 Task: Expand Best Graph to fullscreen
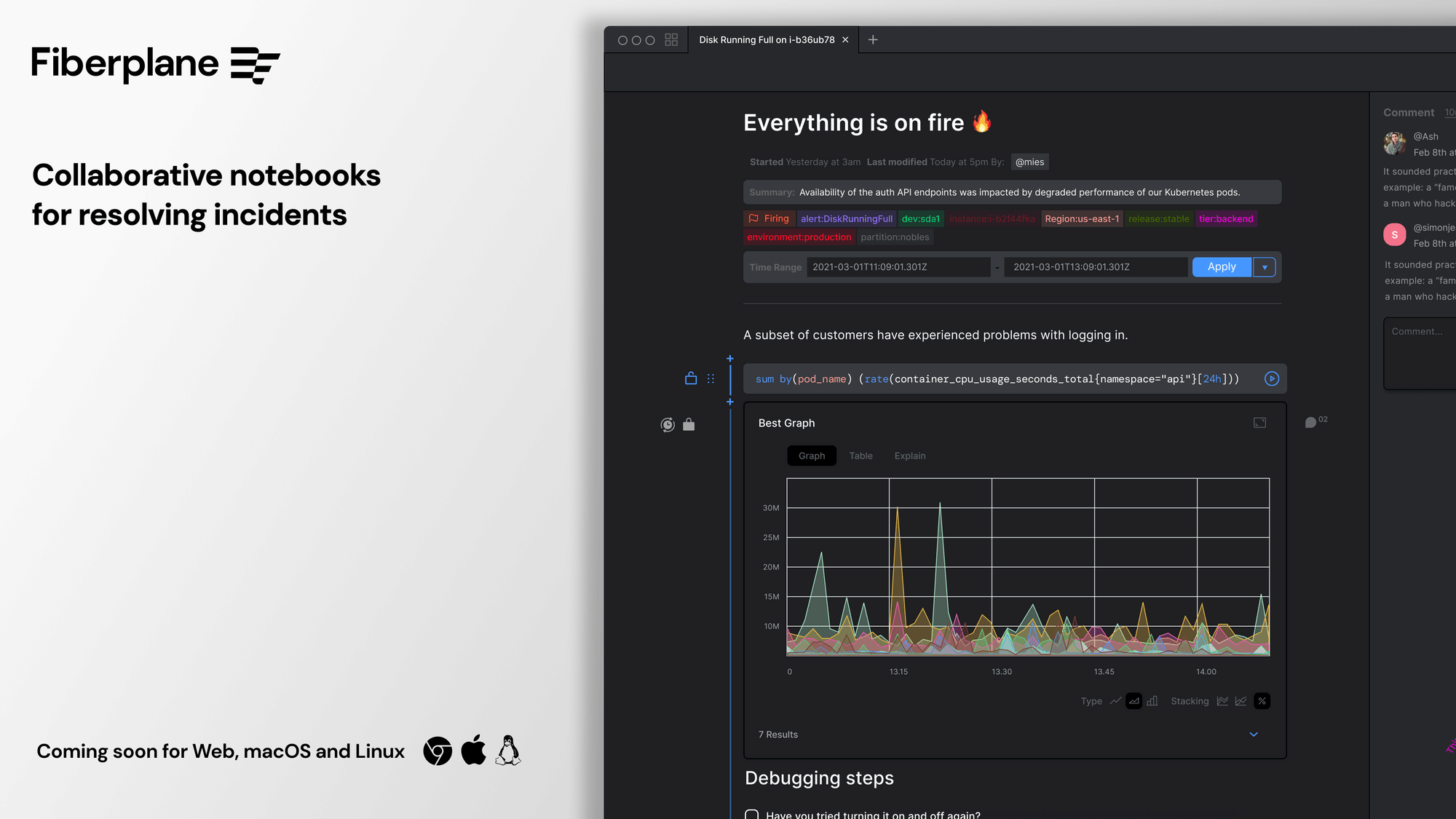click(1259, 423)
